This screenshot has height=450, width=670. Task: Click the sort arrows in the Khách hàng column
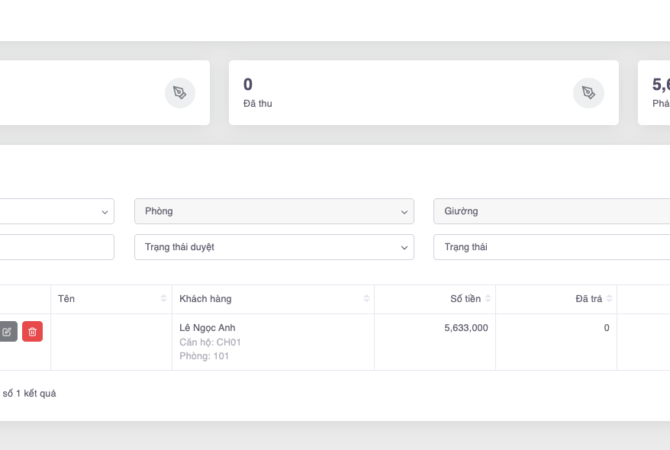(367, 299)
